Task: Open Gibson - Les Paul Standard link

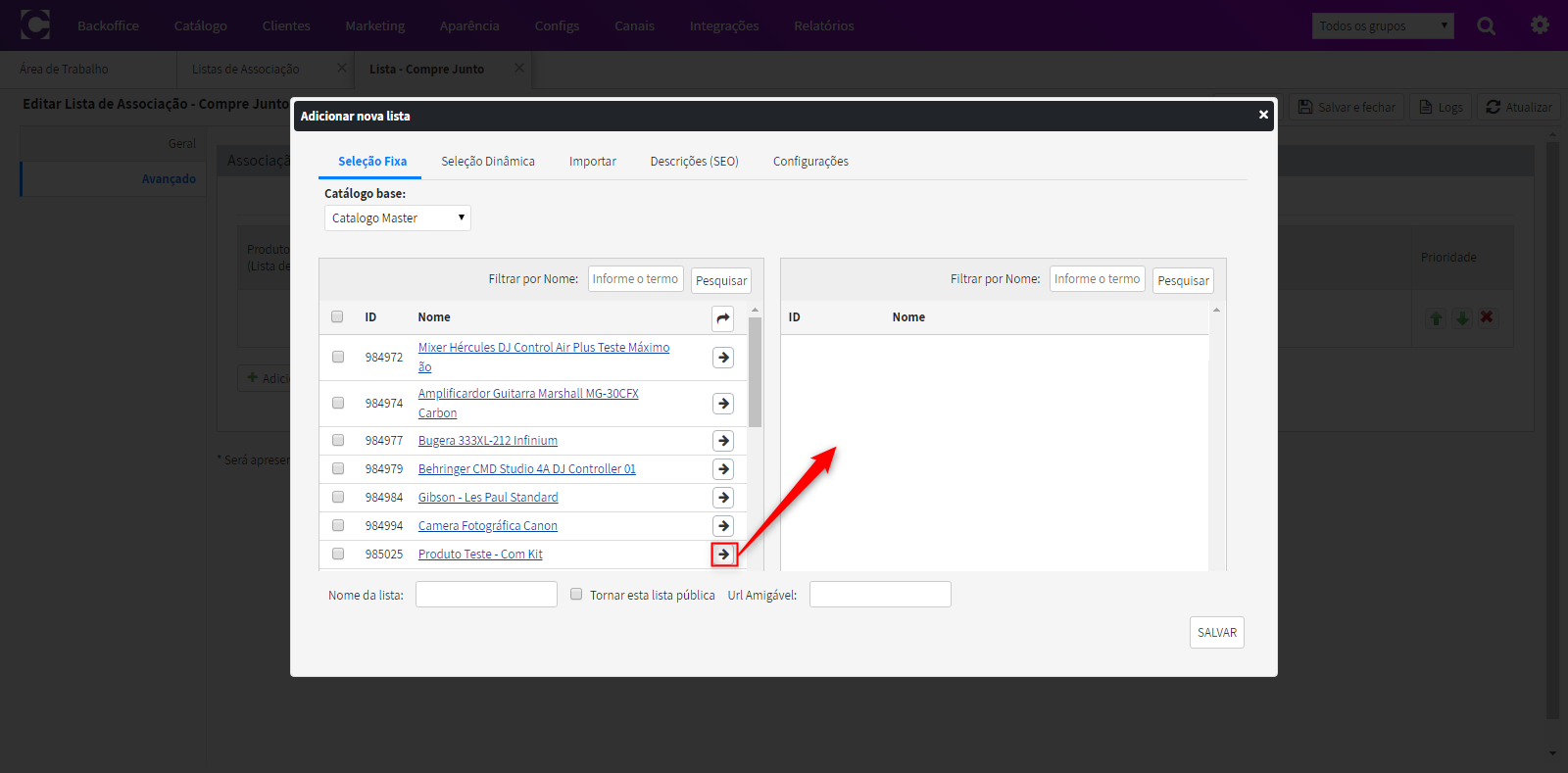Action: [488, 498]
